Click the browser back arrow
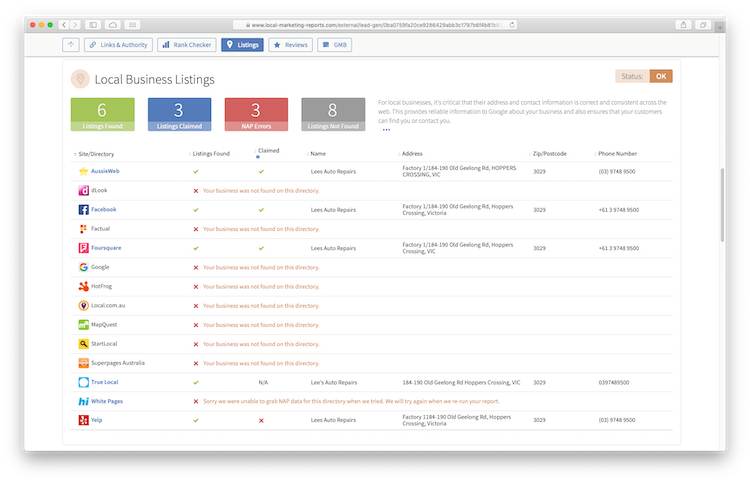Image resolution: width=750 pixels, height=483 pixels. tap(64, 24)
